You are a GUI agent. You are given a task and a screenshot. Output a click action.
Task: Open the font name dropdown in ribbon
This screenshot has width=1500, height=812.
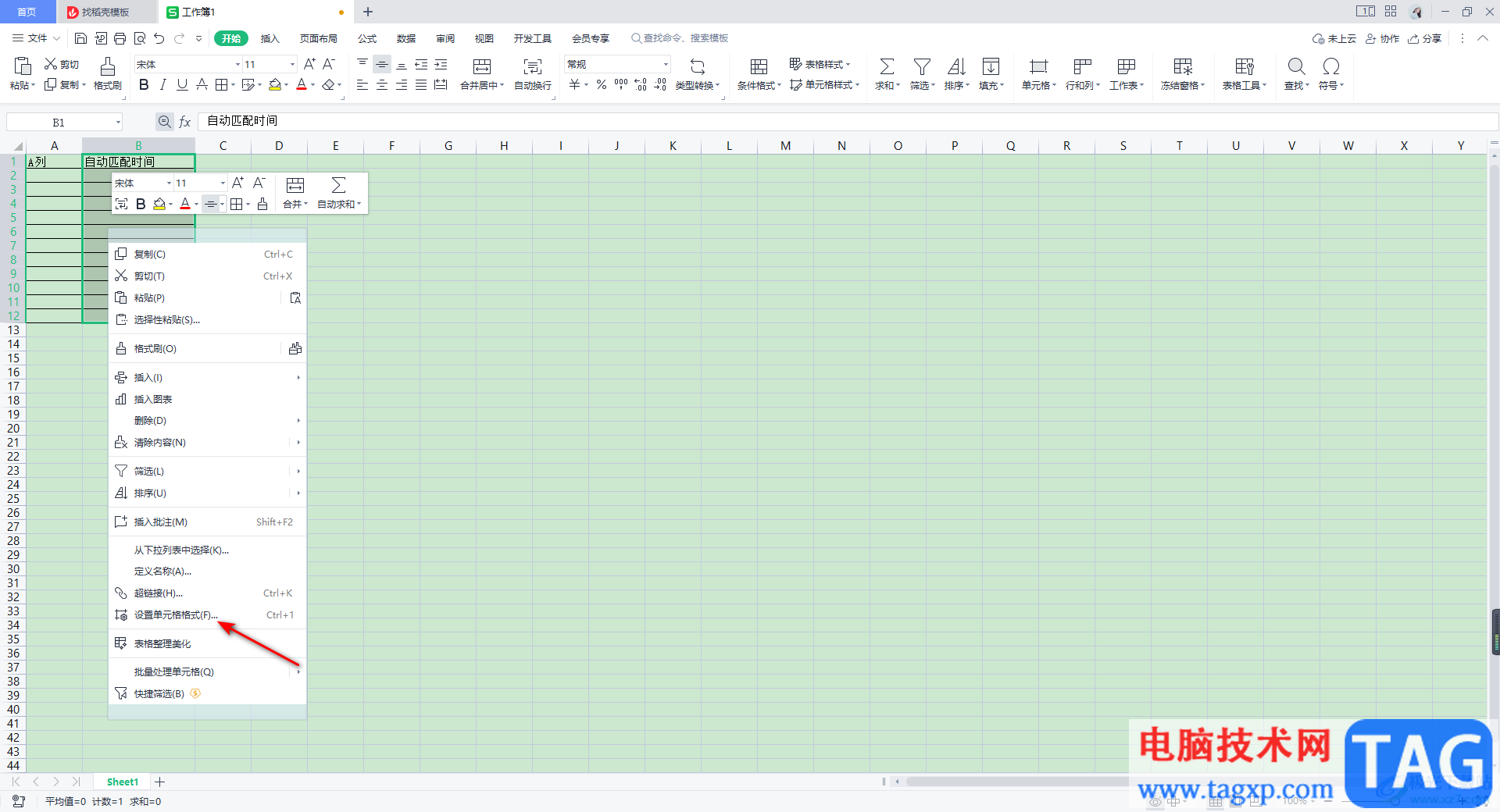click(237, 64)
